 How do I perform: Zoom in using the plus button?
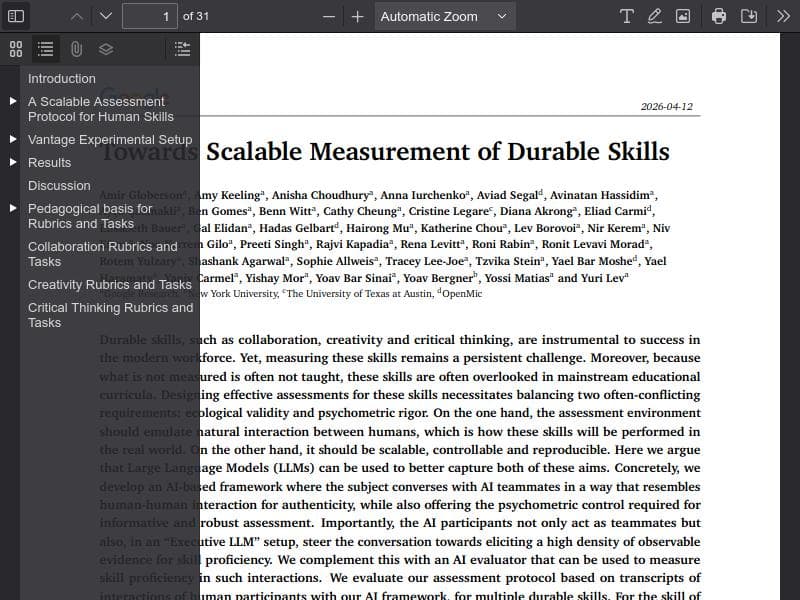click(x=358, y=16)
